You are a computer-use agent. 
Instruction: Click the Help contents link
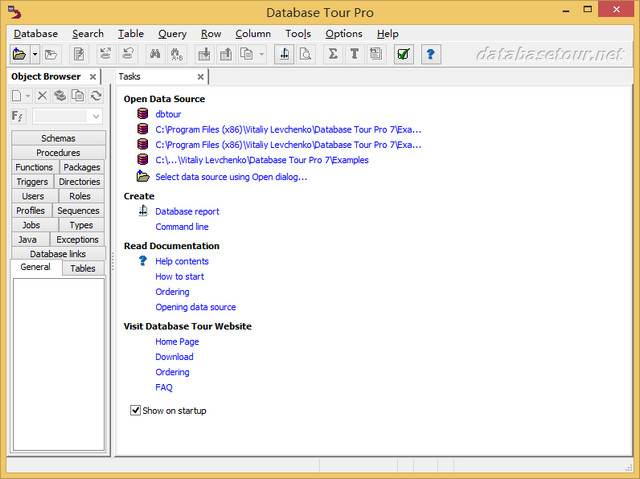pyautogui.click(x=182, y=261)
